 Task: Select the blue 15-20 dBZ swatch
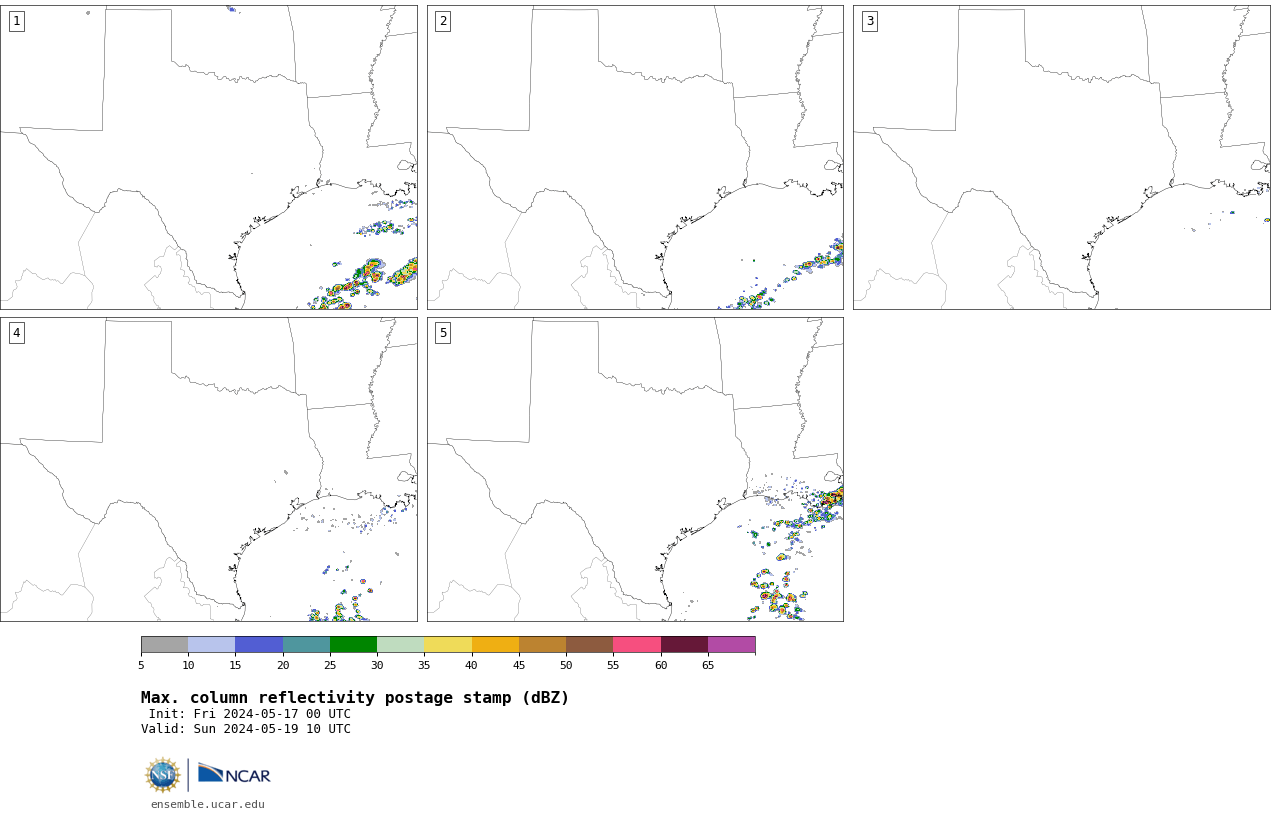tap(259, 644)
